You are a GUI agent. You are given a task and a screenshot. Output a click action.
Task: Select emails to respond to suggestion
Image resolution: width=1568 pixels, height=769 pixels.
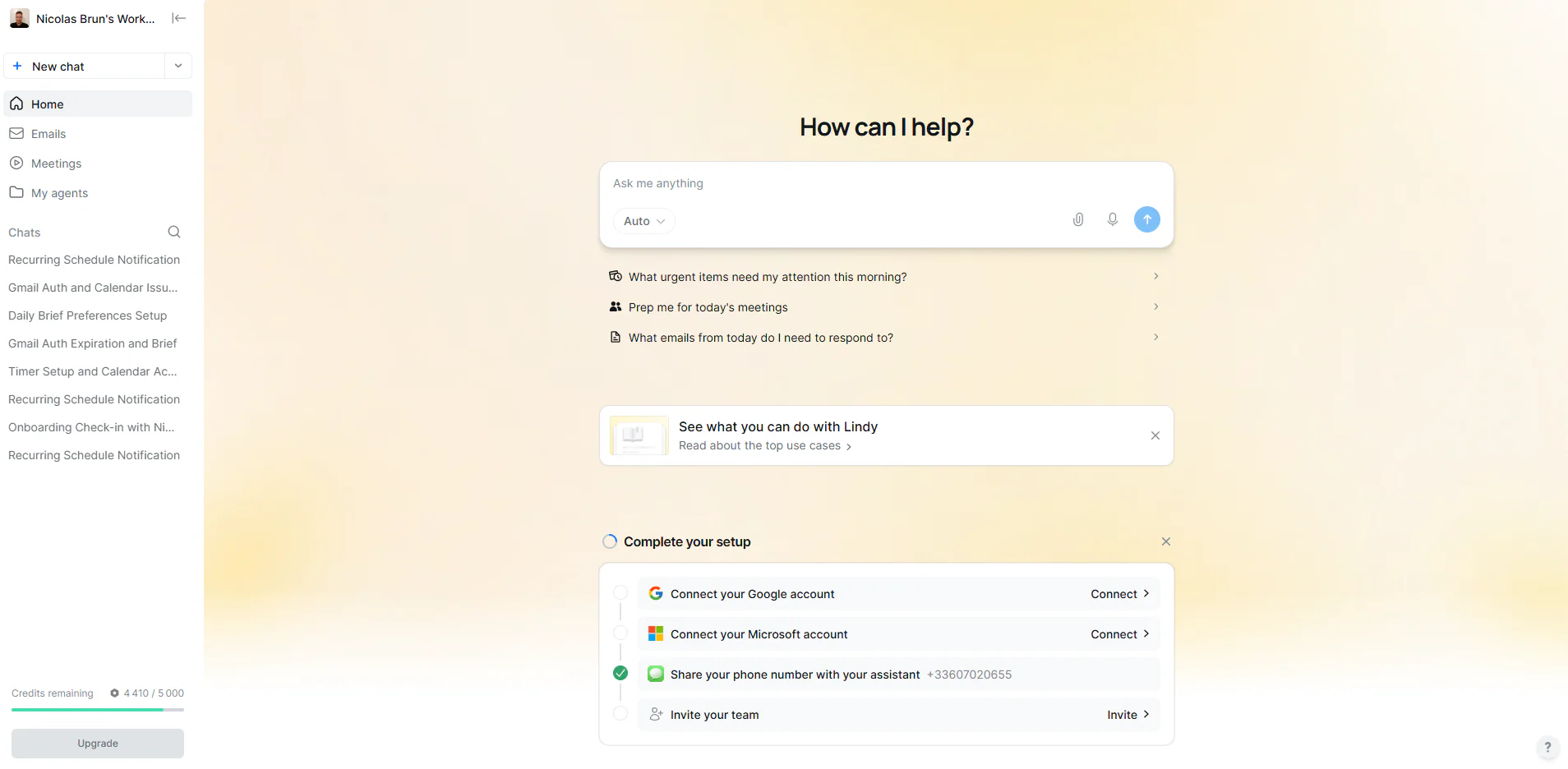coord(886,338)
